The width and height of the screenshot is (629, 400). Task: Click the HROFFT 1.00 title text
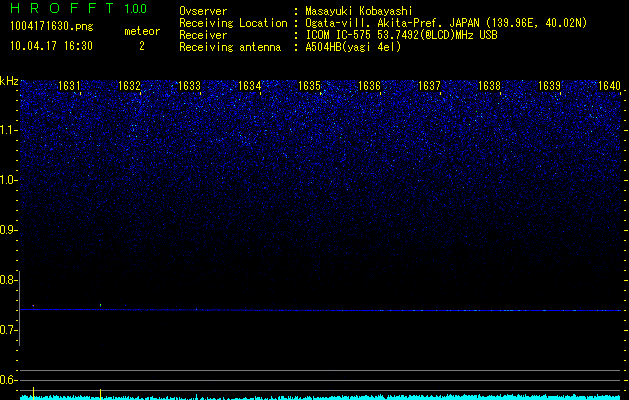pyautogui.click(x=79, y=8)
